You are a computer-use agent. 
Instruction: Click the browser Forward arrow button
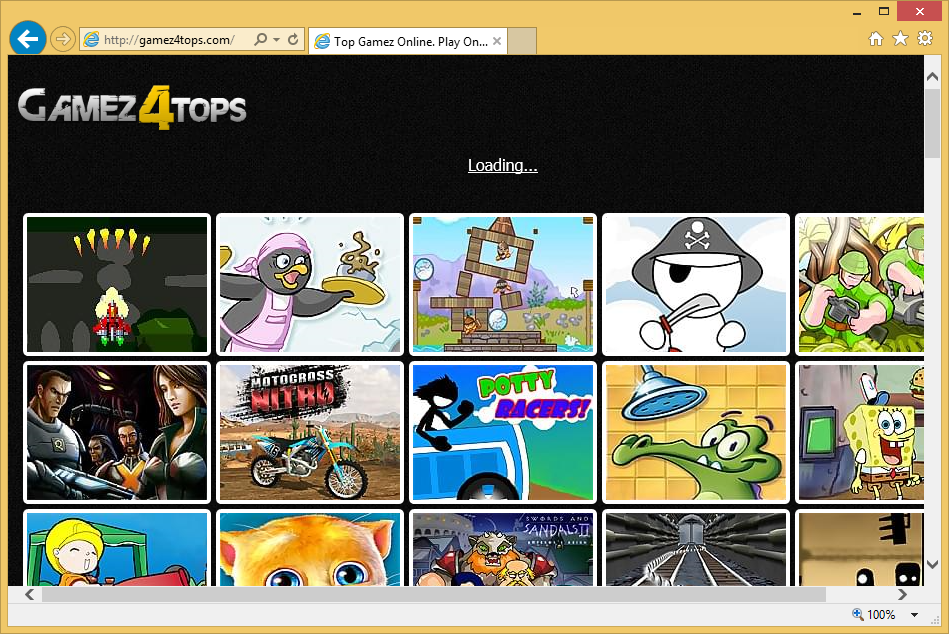[62, 39]
